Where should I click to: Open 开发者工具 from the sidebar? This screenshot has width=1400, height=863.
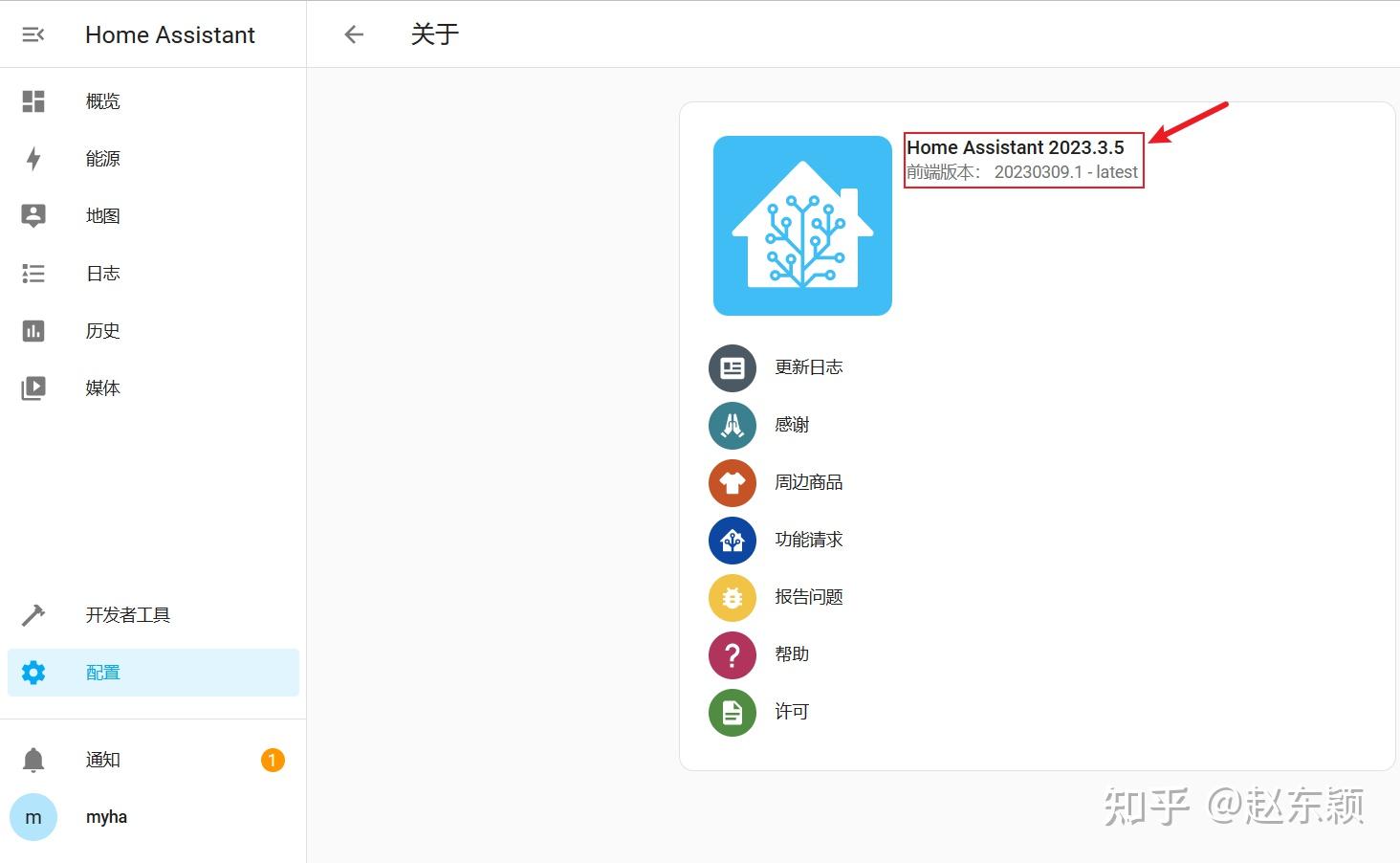pos(153,615)
